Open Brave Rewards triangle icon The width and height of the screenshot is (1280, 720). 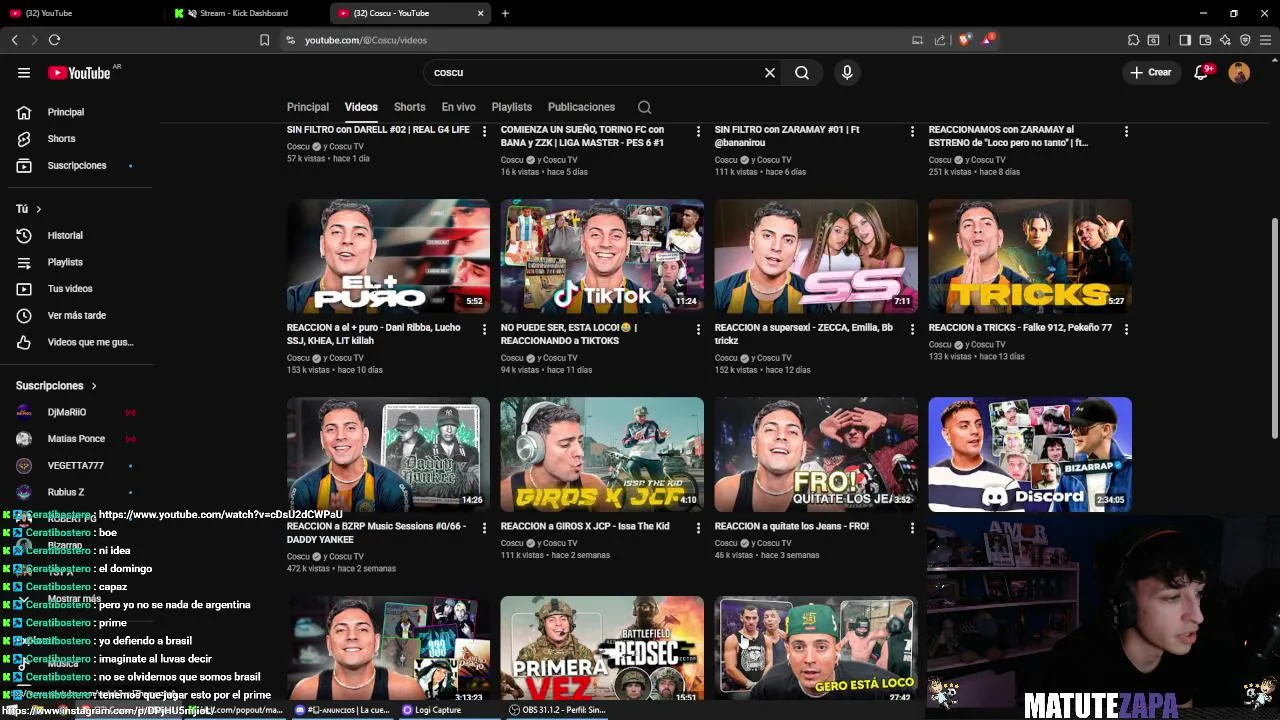pos(988,40)
